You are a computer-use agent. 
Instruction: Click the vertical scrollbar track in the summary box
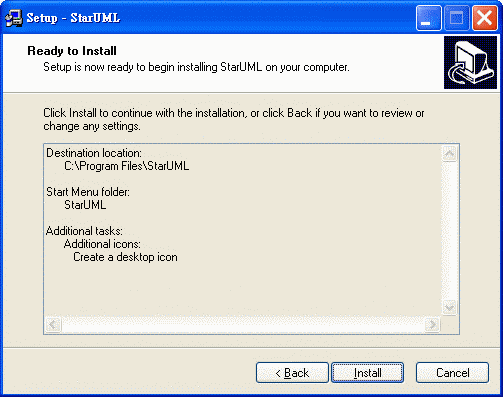449,231
